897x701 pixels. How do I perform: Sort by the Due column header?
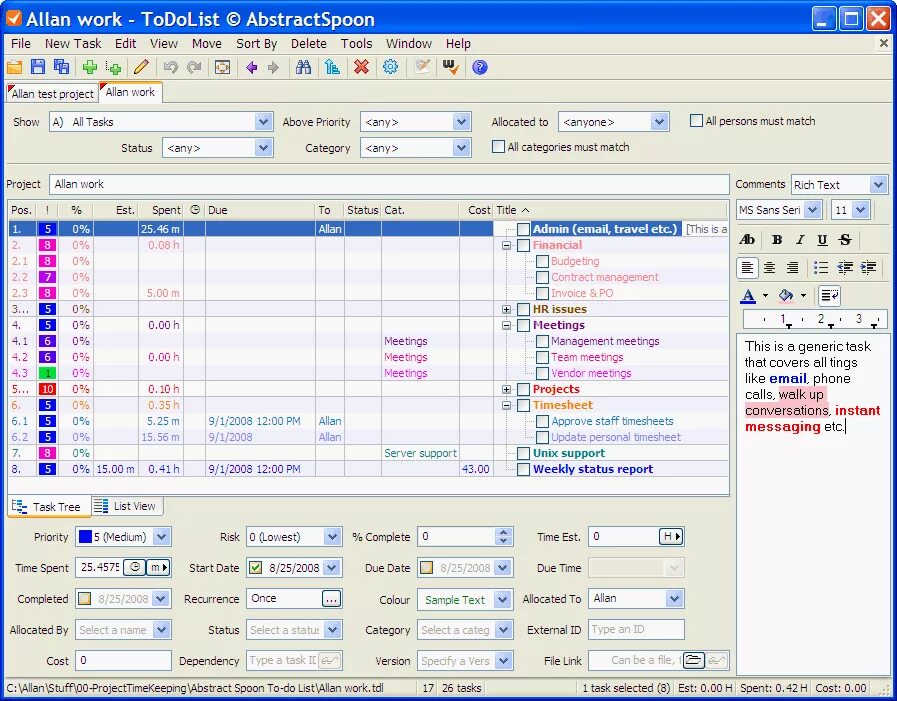click(x=260, y=210)
